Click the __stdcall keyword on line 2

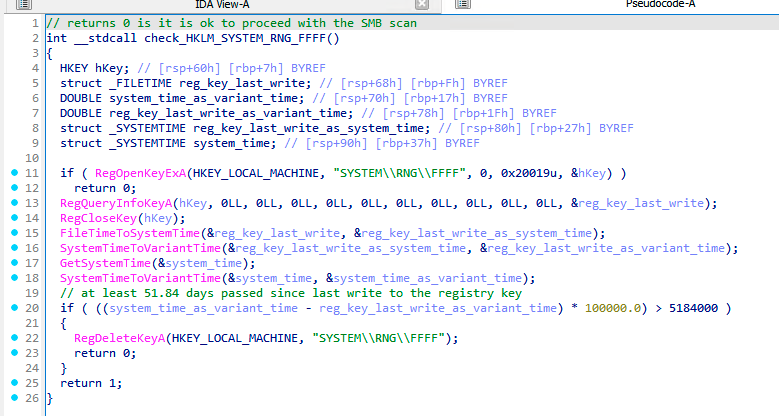pos(105,38)
